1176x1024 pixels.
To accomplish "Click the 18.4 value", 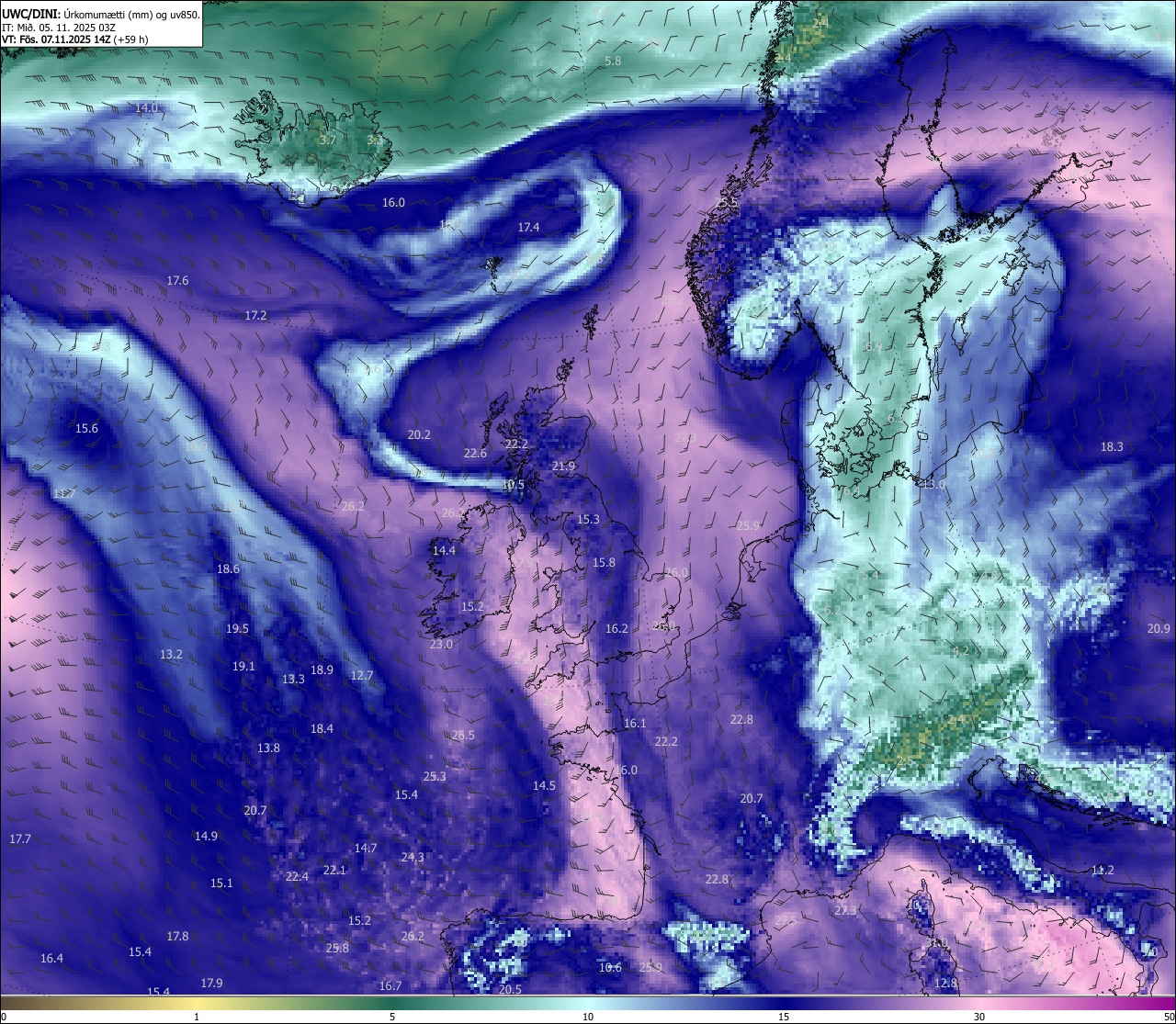I will coord(322,729).
